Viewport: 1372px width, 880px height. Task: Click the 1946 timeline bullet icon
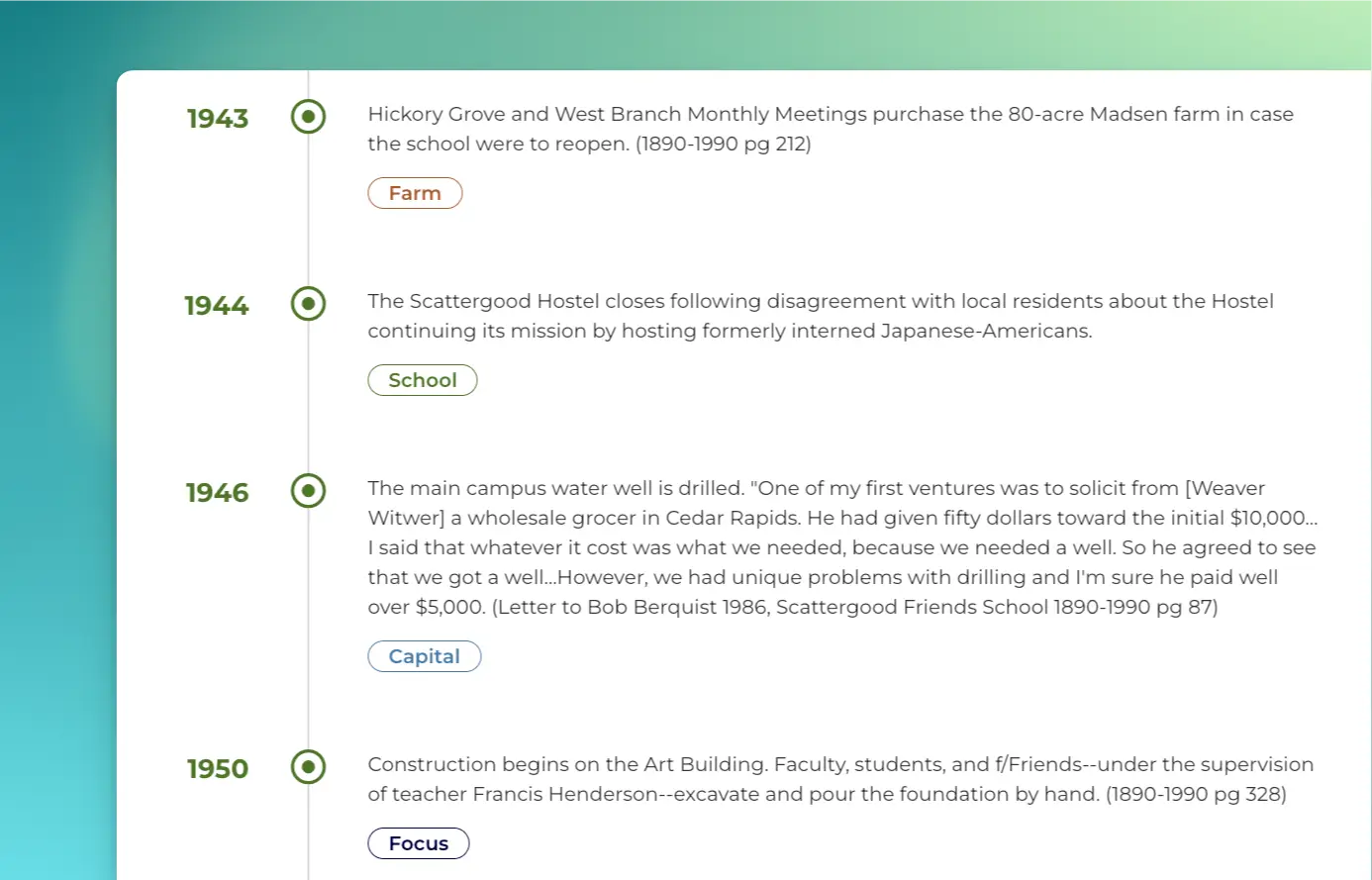pos(308,491)
